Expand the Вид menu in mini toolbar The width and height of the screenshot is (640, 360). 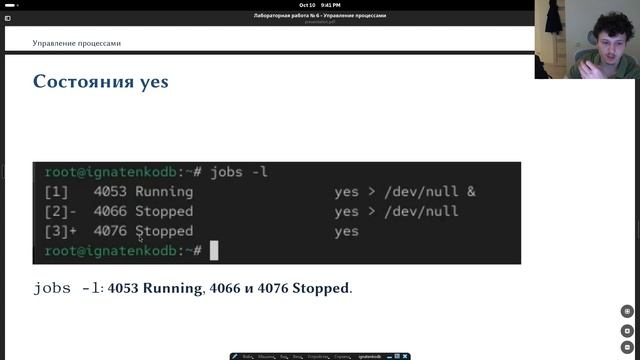click(284, 356)
